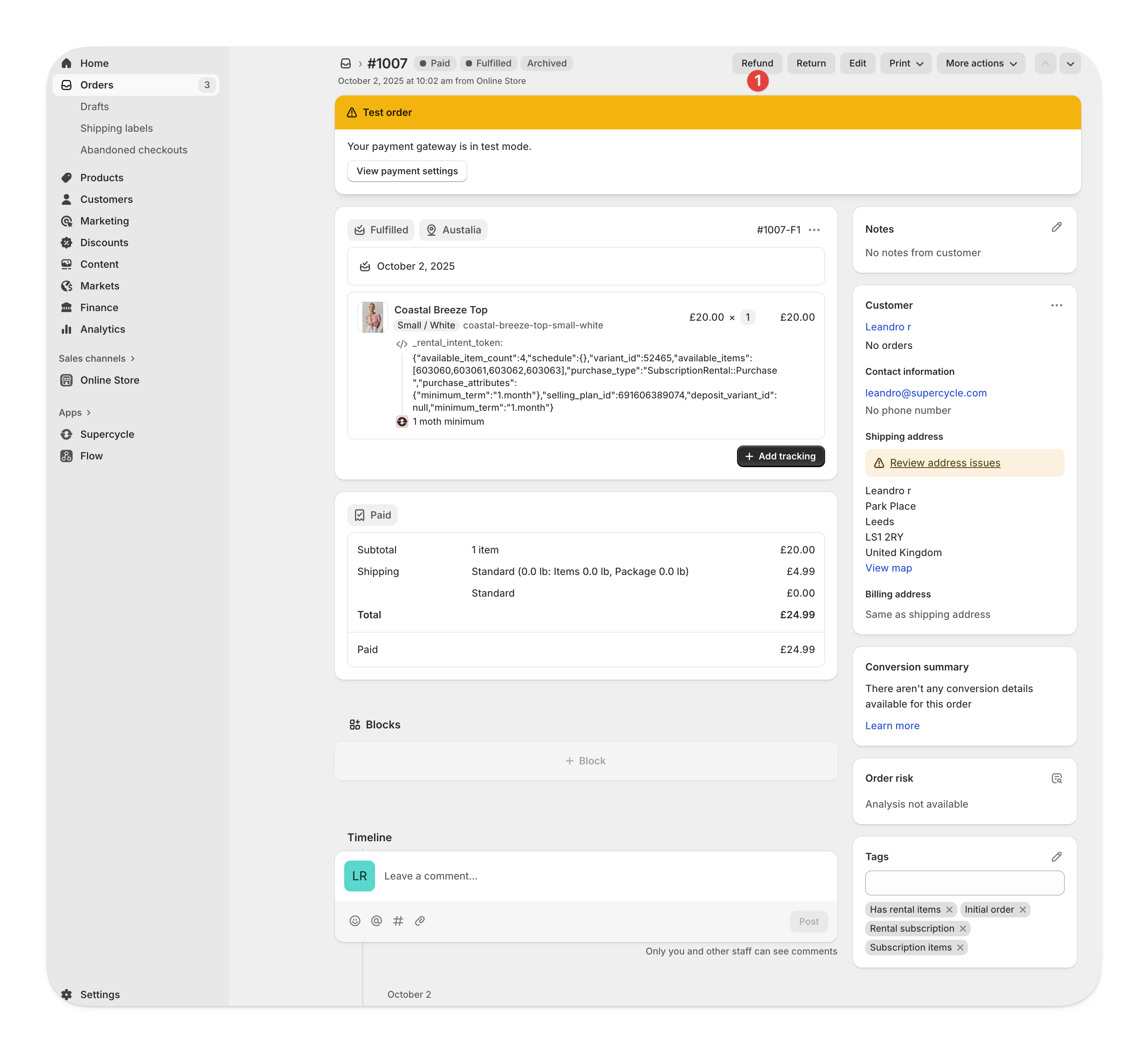Open the Print dropdown
1148x1053 pixels.
coord(905,63)
